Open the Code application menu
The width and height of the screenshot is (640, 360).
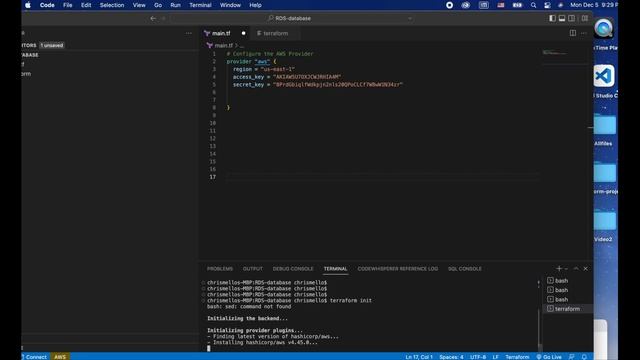click(x=47, y=5)
